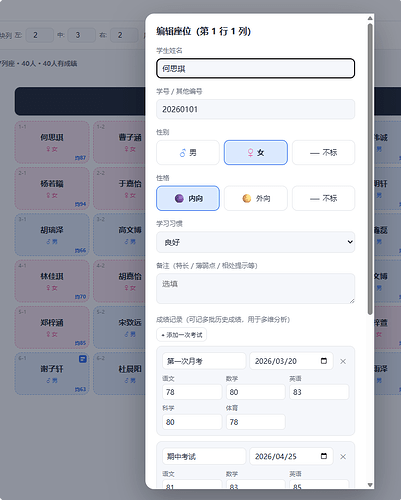This screenshot has height=500, width=401.
Task: Click 体育 score field in 第一次月考
Action: (x=256, y=422)
